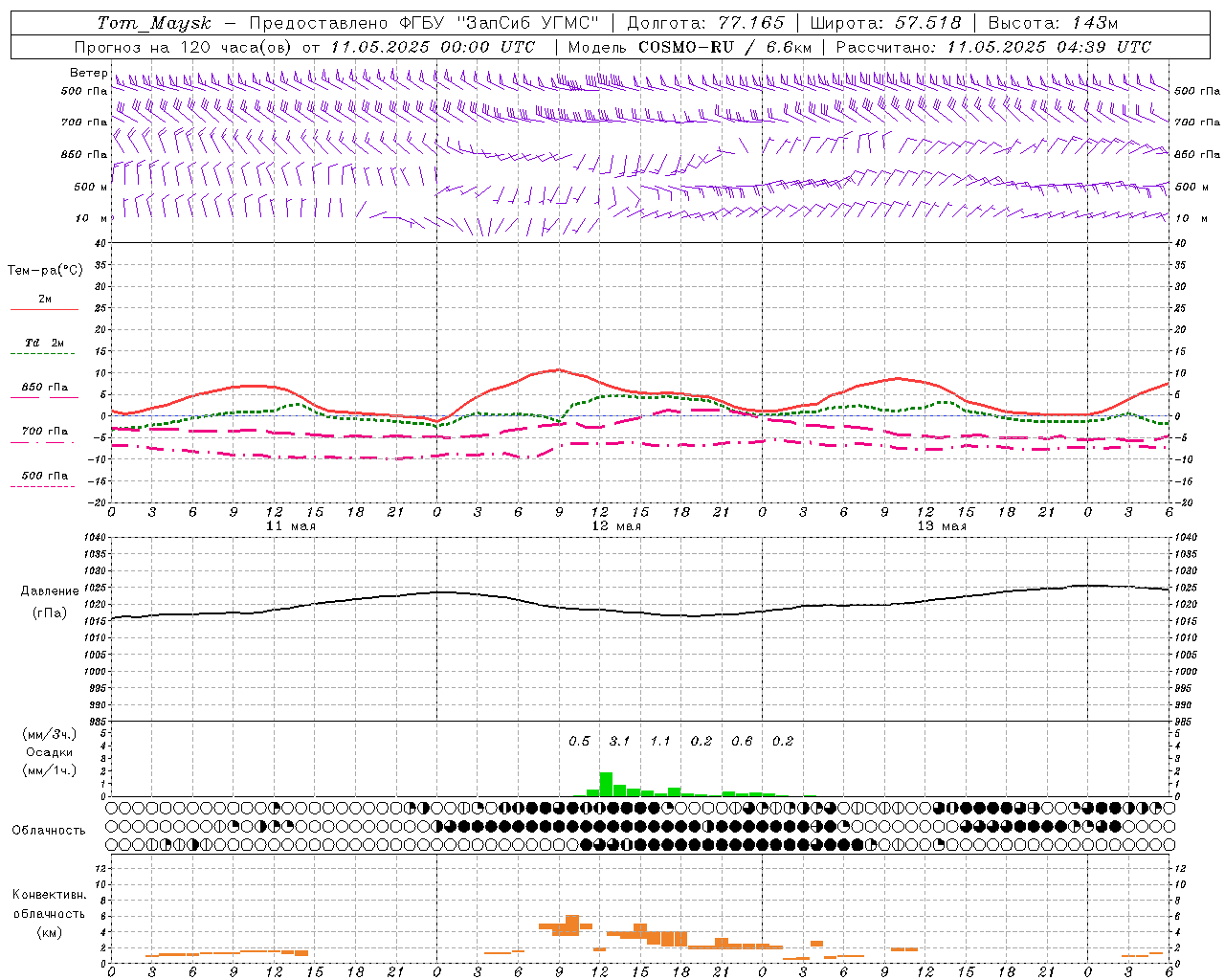Image resolution: width=1225 pixels, height=980 pixels.
Task: Click the tallest orange convective cloud bar
Action: coord(572,925)
